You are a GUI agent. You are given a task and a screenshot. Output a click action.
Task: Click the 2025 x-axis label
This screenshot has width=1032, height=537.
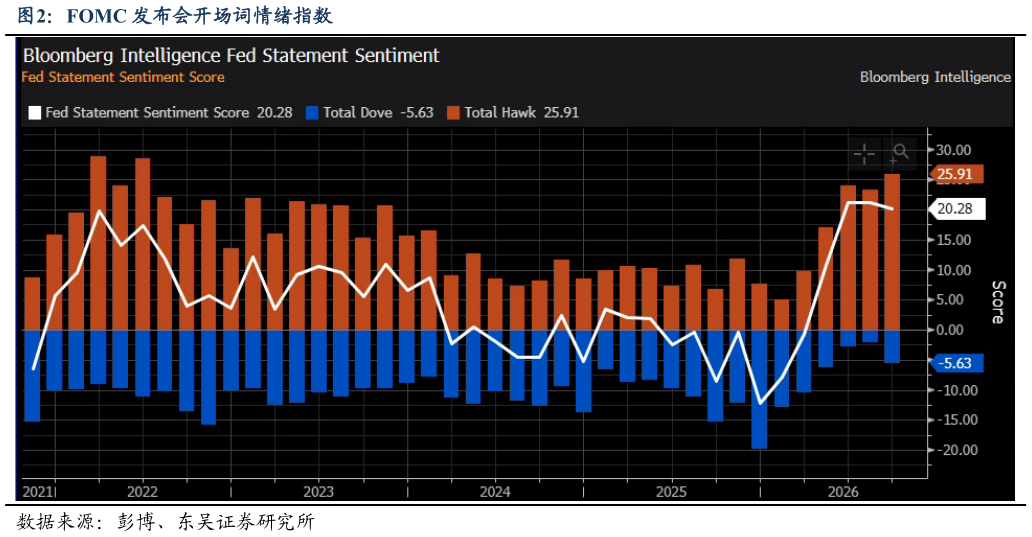[x=671, y=492]
